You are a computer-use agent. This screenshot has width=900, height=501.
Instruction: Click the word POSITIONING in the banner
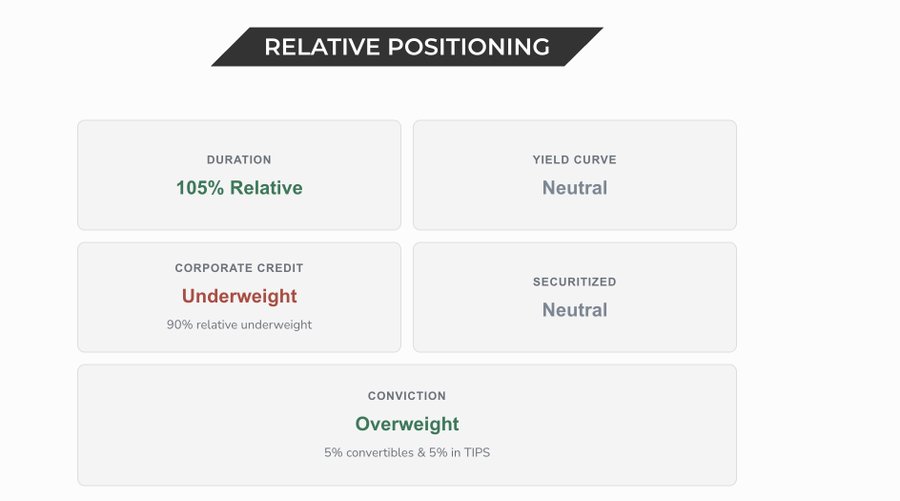469,46
